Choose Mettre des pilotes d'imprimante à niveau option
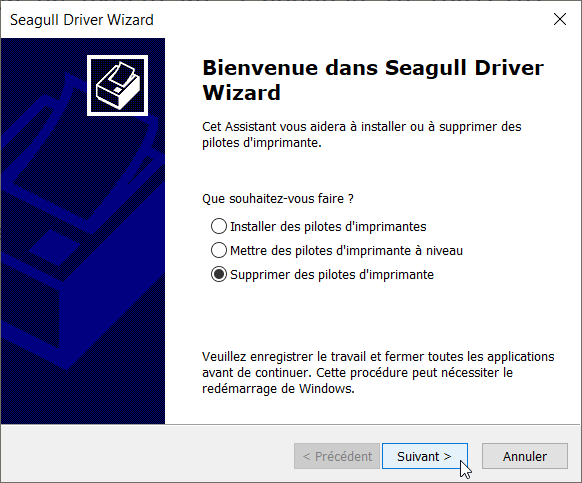This screenshot has width=582, height=483. tap(337, 251)
